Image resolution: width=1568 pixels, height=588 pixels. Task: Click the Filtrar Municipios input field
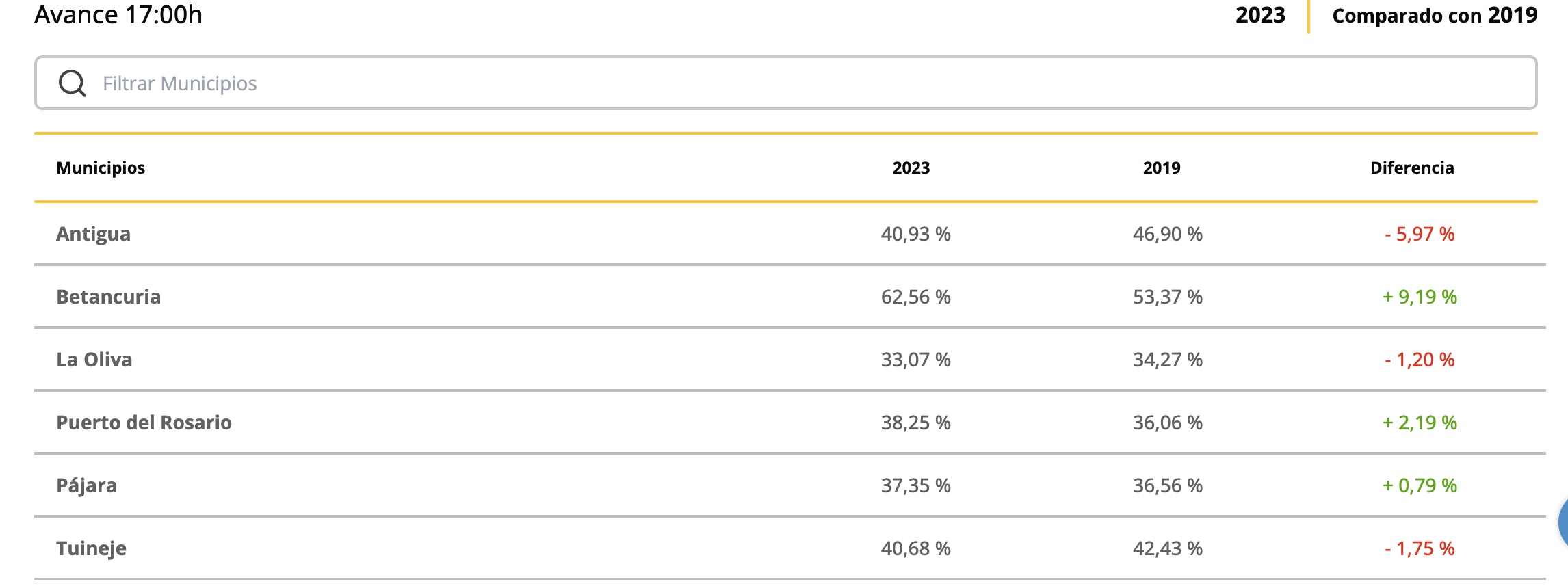pos(785,83)
